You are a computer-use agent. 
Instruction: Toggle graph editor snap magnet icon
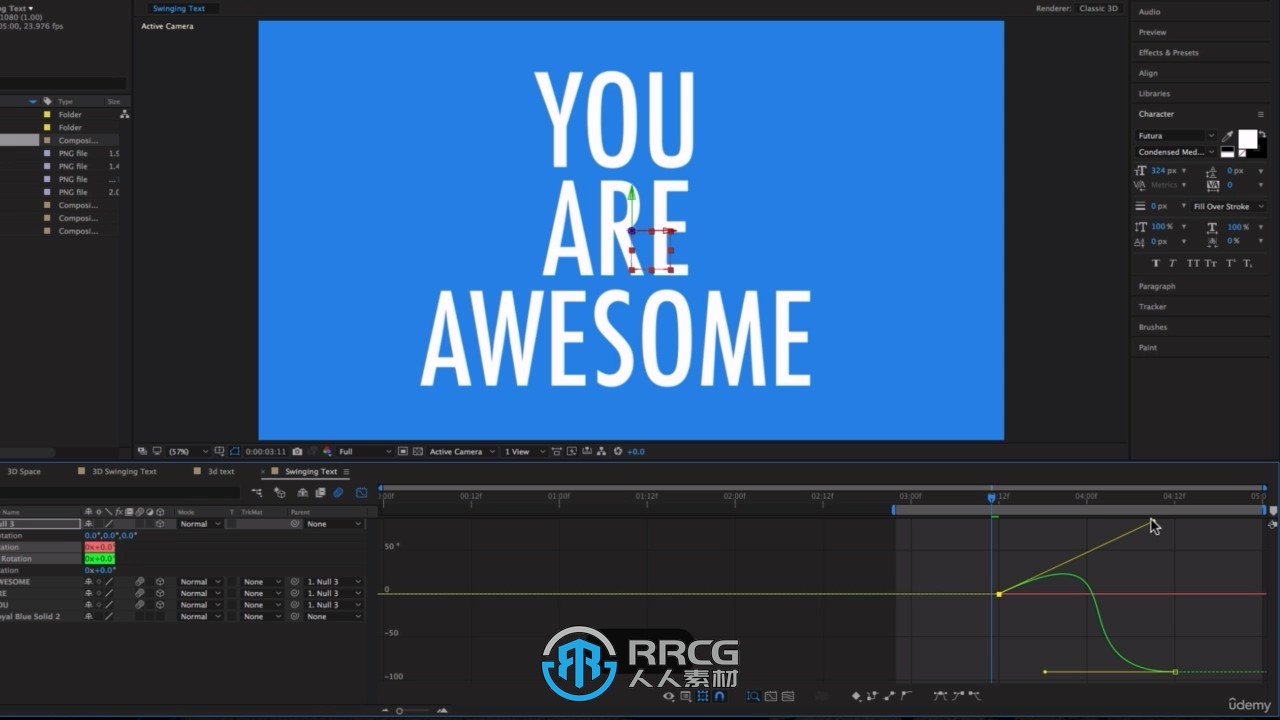tap(719, 696)
